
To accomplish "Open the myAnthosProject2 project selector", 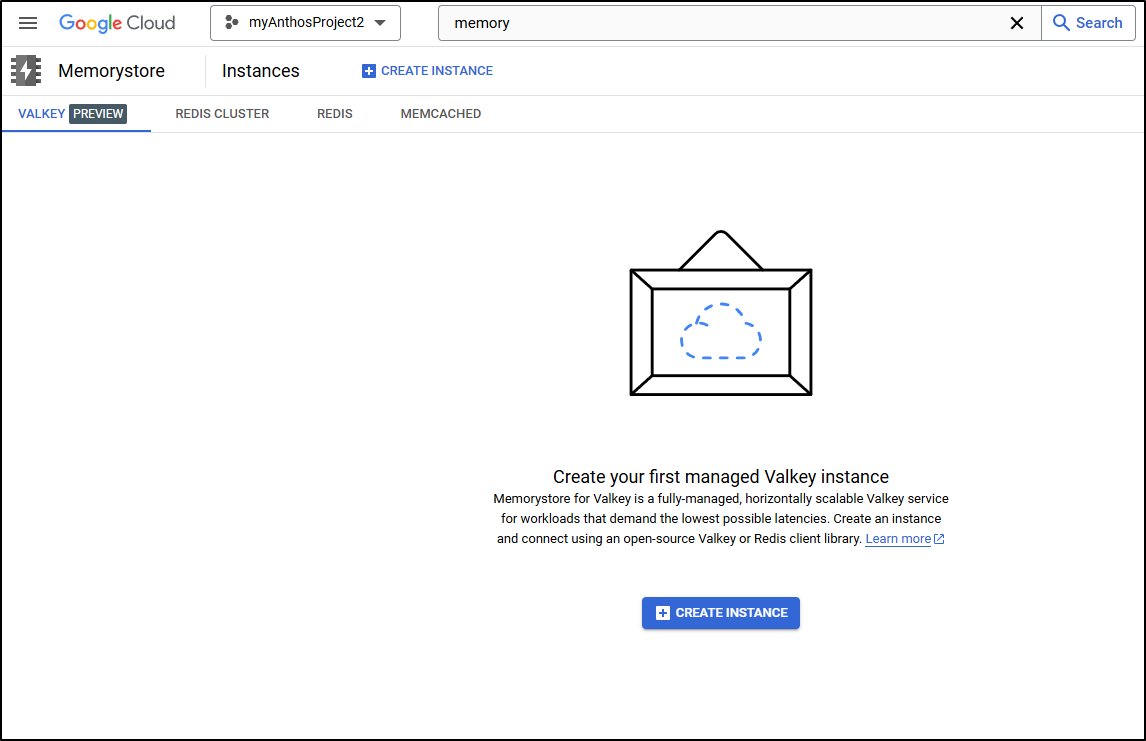I will click(306, 23).
